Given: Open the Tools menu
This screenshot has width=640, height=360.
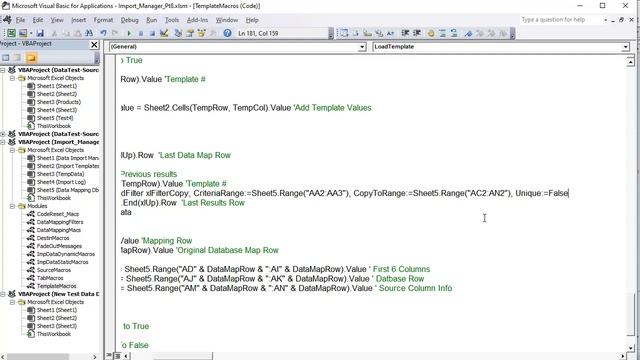Looking at the screenshot, I should tap(172, 20).
